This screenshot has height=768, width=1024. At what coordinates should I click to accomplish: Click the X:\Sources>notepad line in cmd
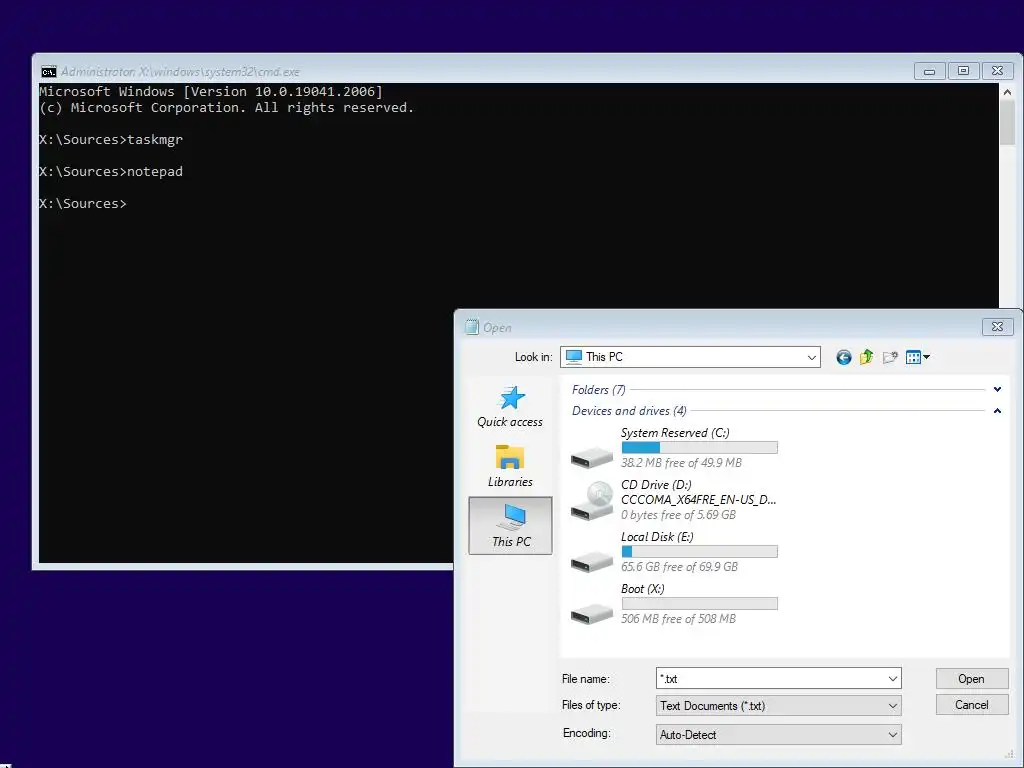coord(111,172)
